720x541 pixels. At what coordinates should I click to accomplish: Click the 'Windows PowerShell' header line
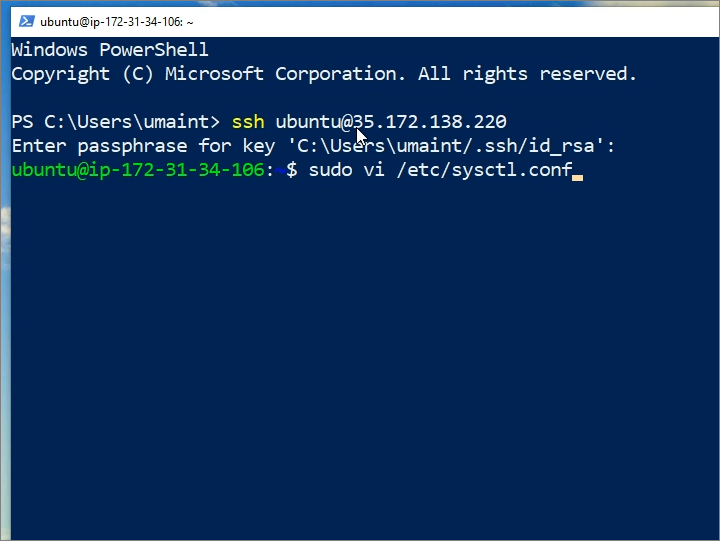[x=110, y=50]
